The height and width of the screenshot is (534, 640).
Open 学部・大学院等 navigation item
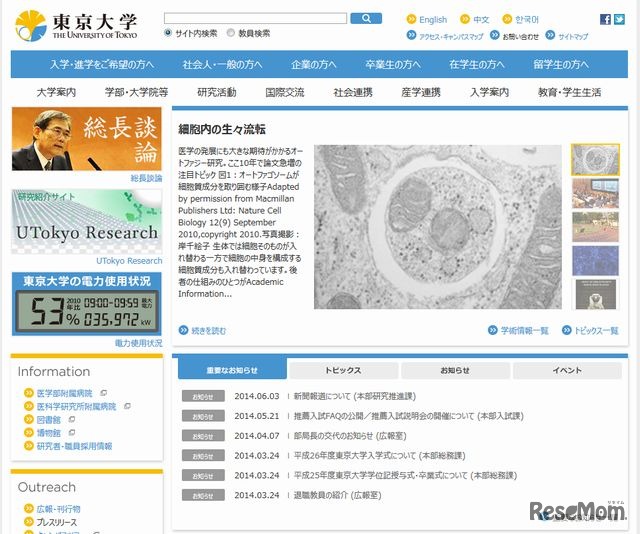(136, 92)
